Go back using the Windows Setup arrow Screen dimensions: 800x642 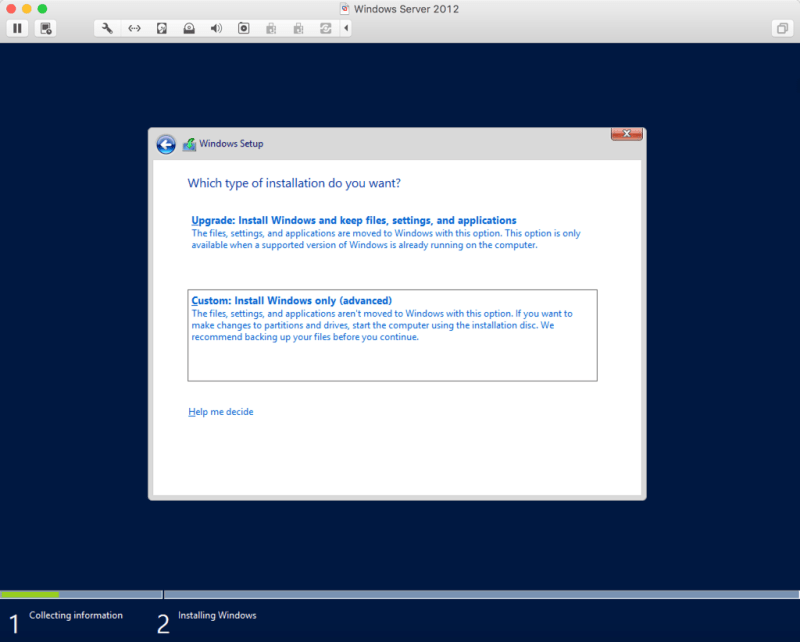(x=166, y=144)
